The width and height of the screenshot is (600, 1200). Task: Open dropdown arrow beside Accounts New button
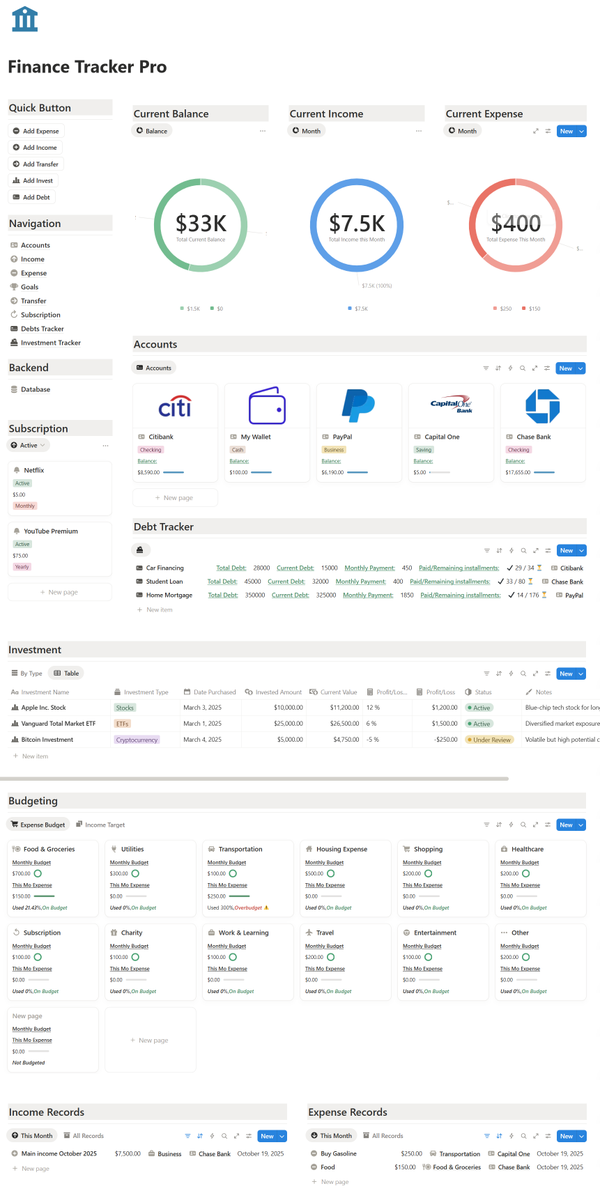[581, 368]
